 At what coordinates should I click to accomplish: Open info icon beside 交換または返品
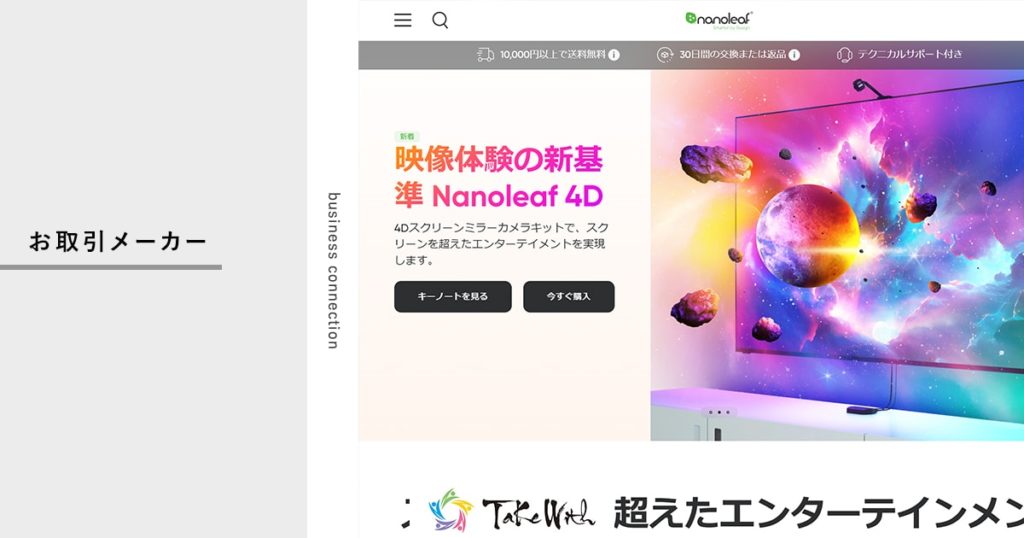pyautogui.click(x=794, y=55)
